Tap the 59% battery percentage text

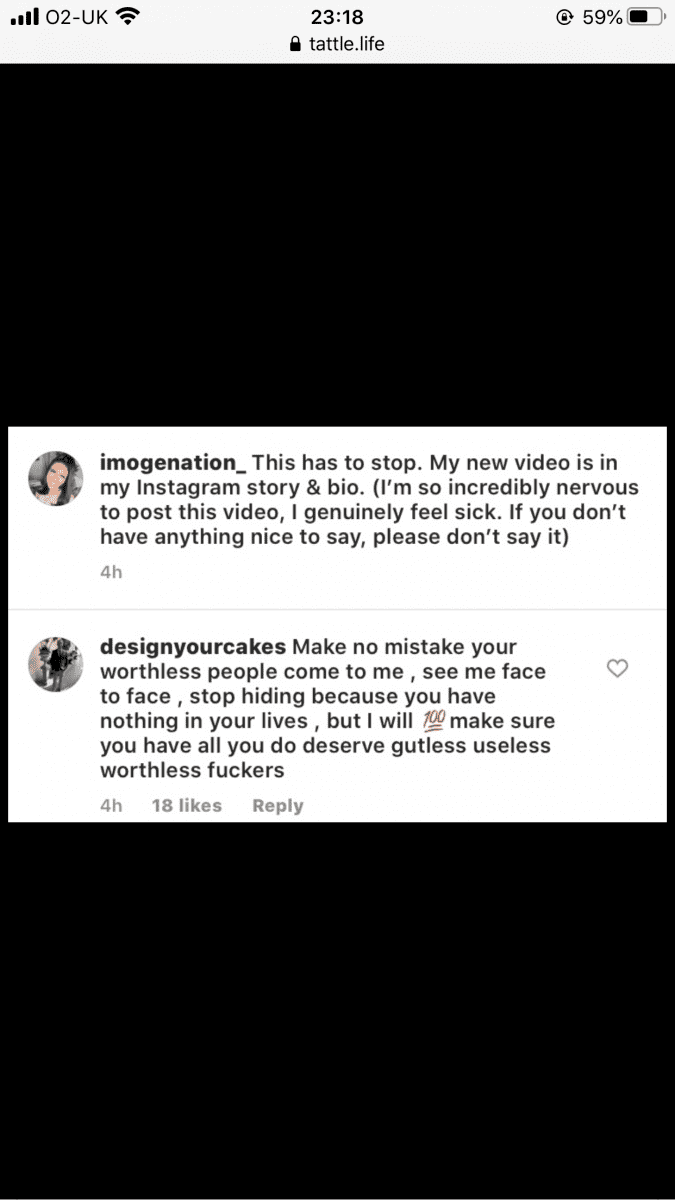pos(602,16)
